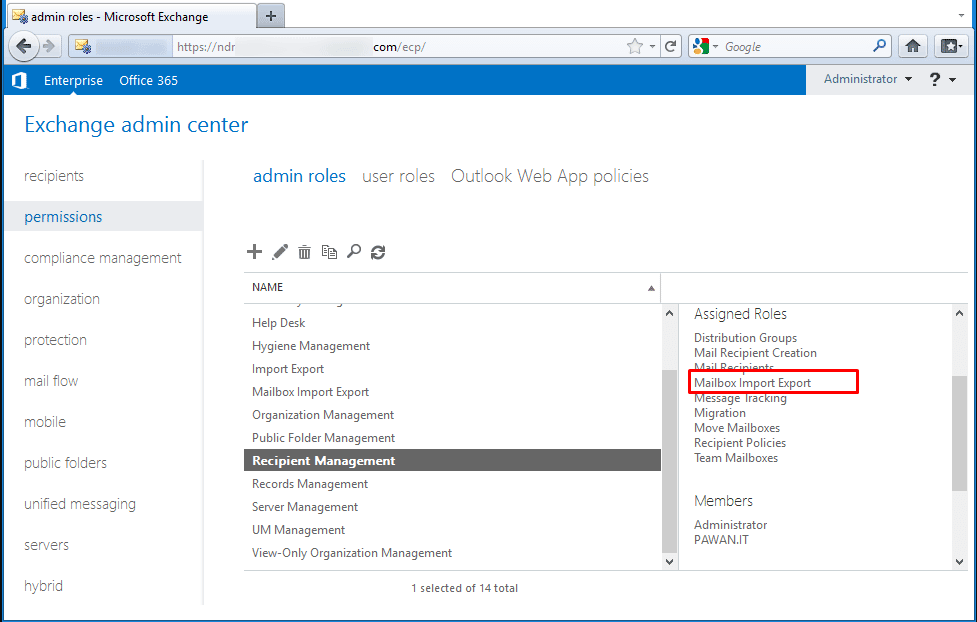Open the Administrator account dropdown
This screenshot has width=977, height=622.
pyautogui.click(x=868, y=79)
